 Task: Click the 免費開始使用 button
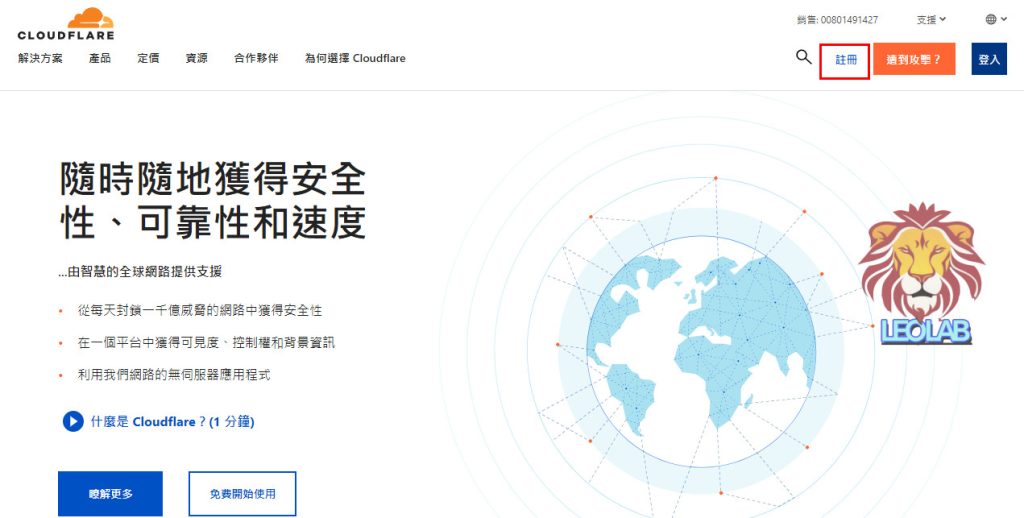[242, 494]
